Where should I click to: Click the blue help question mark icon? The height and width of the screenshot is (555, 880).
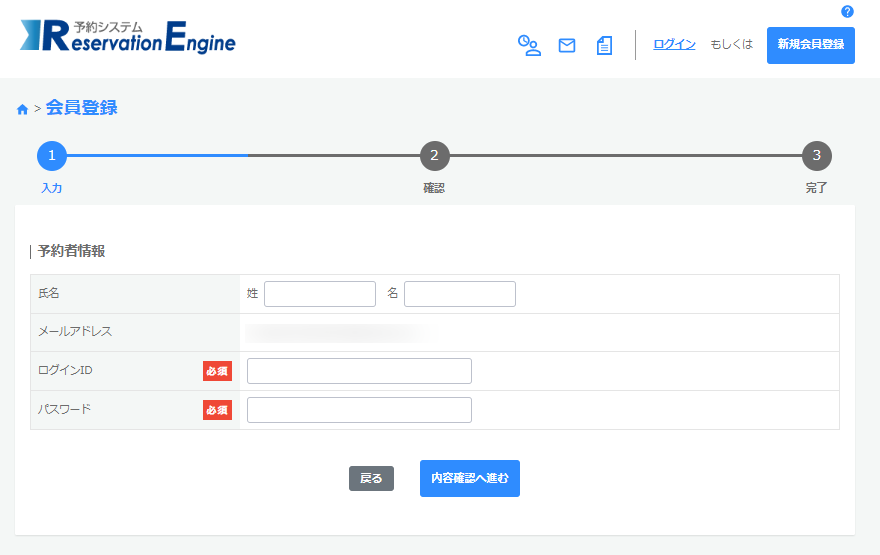click(x=847, y=11)
